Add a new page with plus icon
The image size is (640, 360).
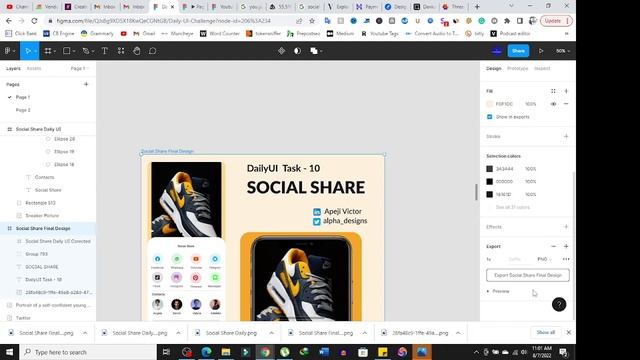[x=86, y=84]
